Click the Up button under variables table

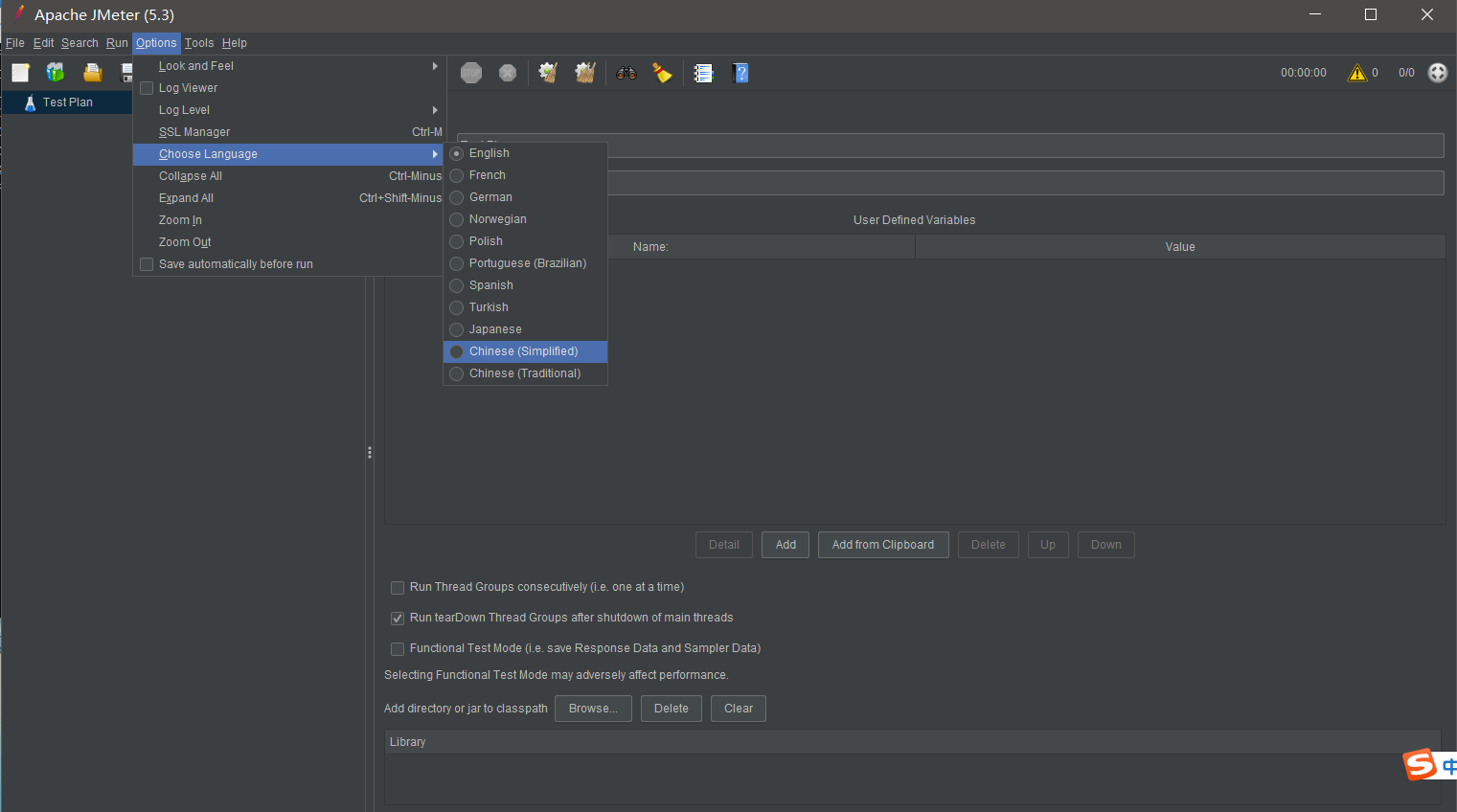pyautogui.click(x=1048, y=545)
